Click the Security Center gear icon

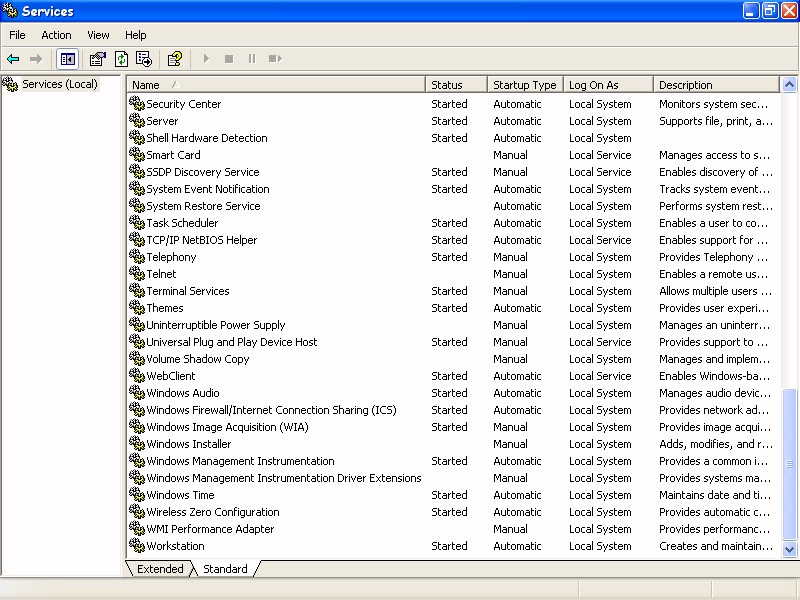click(x=137, y=103)
